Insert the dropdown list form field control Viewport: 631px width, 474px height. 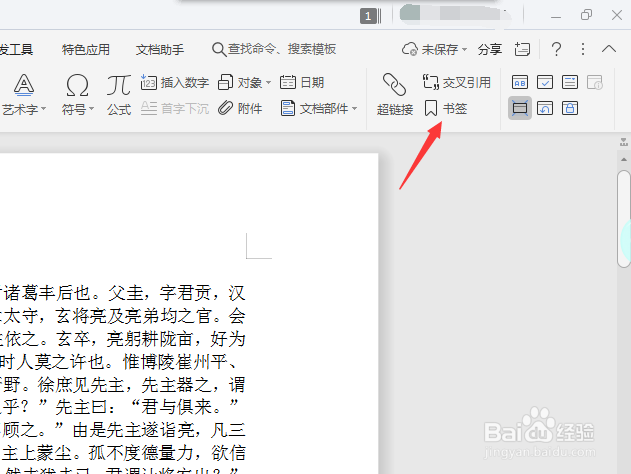pos(570,82)
